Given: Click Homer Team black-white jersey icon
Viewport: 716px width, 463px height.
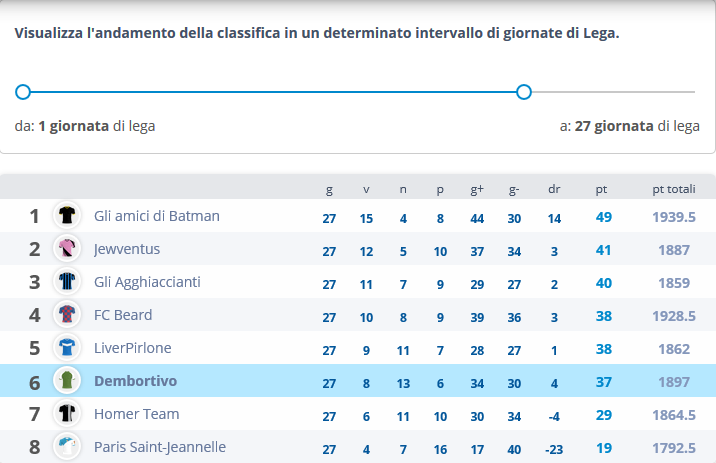Looking at the screenshot, I should (67, 413).
